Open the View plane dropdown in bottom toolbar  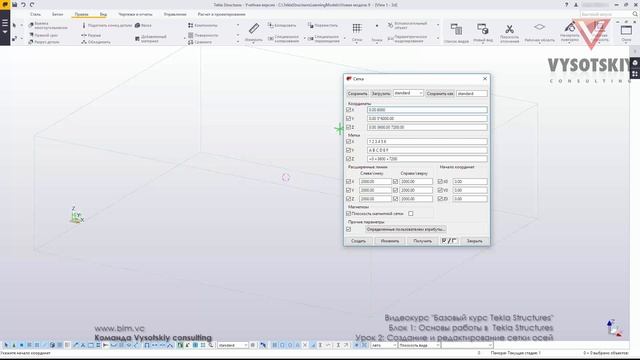point(419,345)
